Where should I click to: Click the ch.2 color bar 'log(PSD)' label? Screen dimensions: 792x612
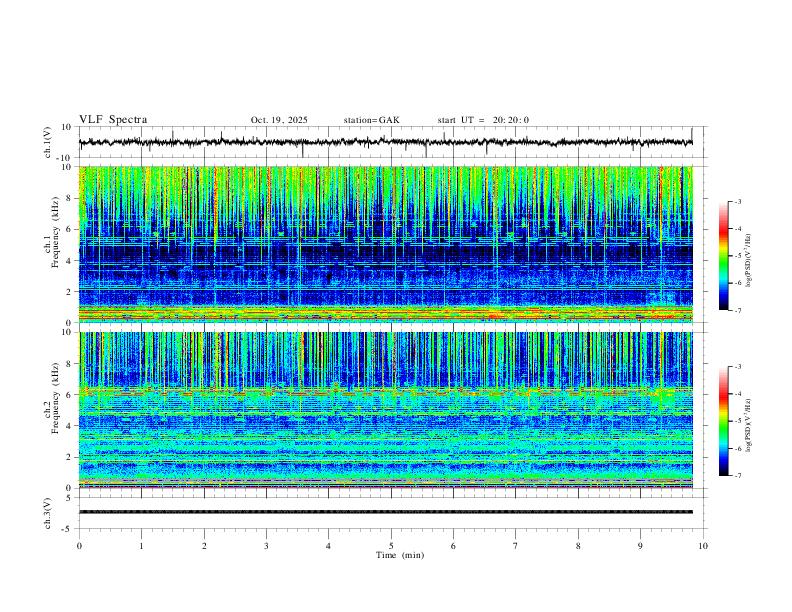[x=749, y=426]
